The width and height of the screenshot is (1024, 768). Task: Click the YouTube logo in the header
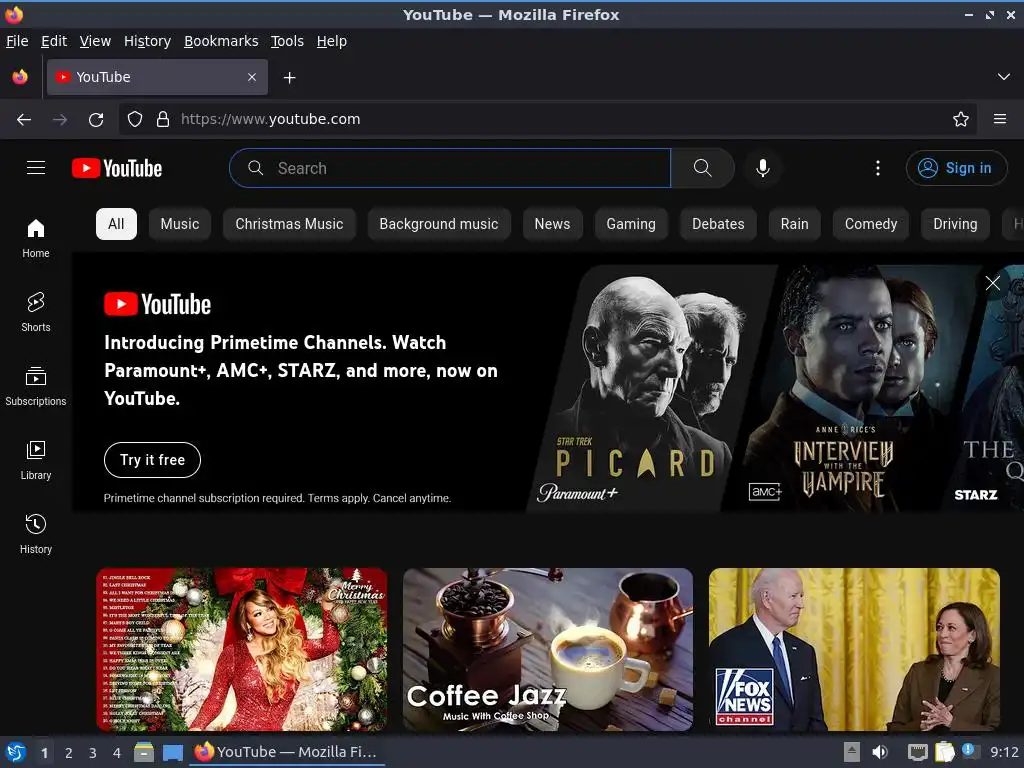(117, 168)
